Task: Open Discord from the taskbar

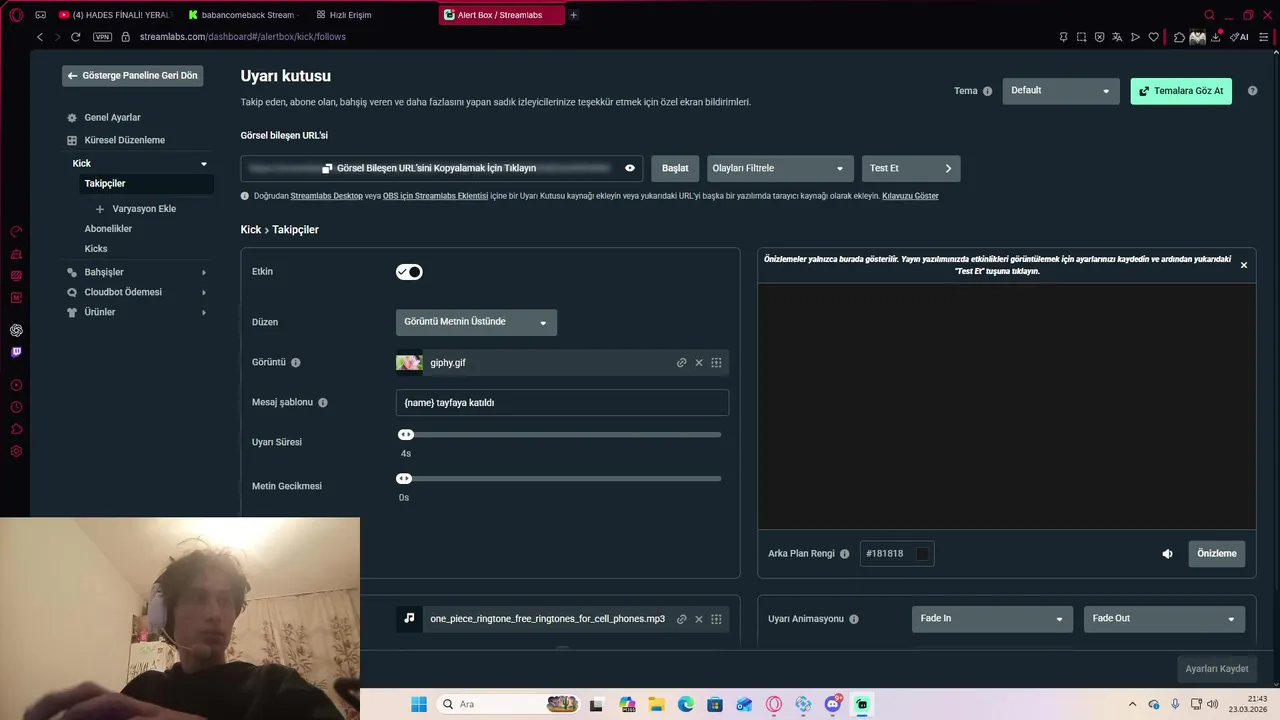Action: pos(833,704)
